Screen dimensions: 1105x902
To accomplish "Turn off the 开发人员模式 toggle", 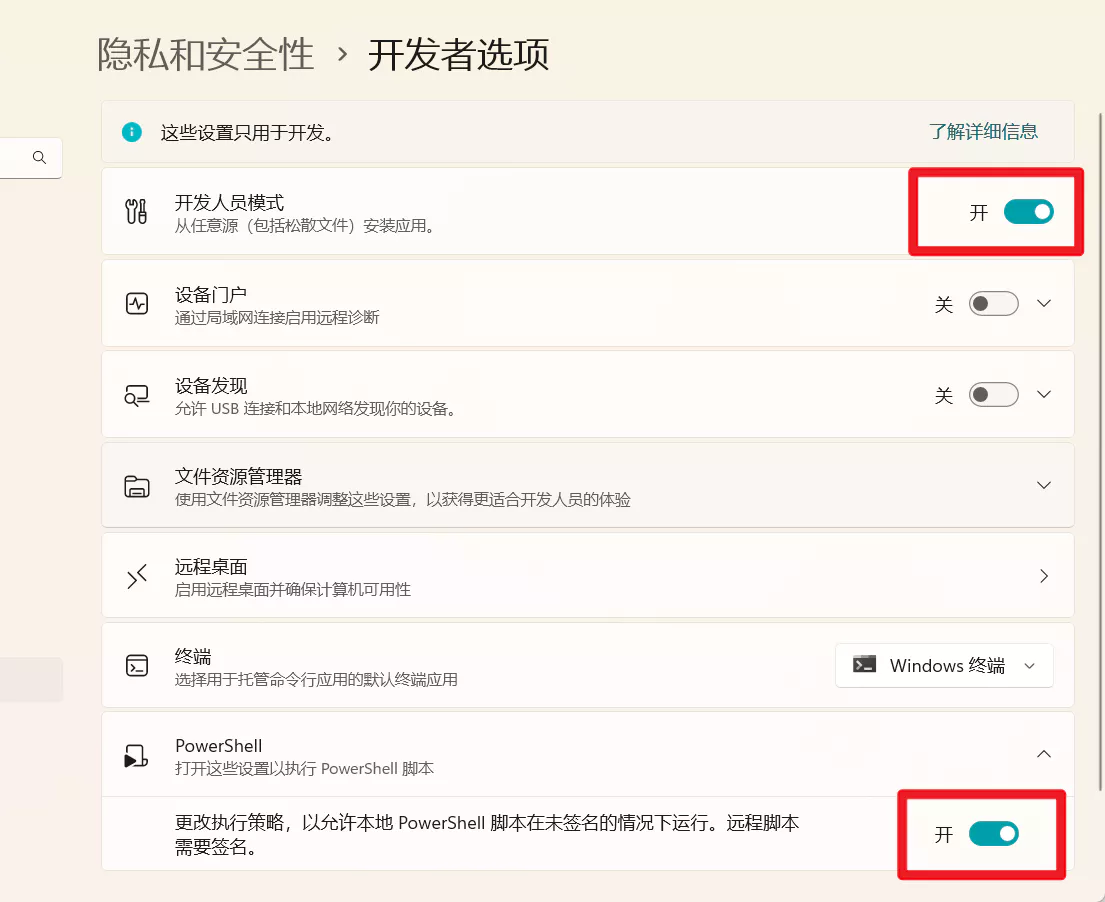I will (x=1028, y=212).
